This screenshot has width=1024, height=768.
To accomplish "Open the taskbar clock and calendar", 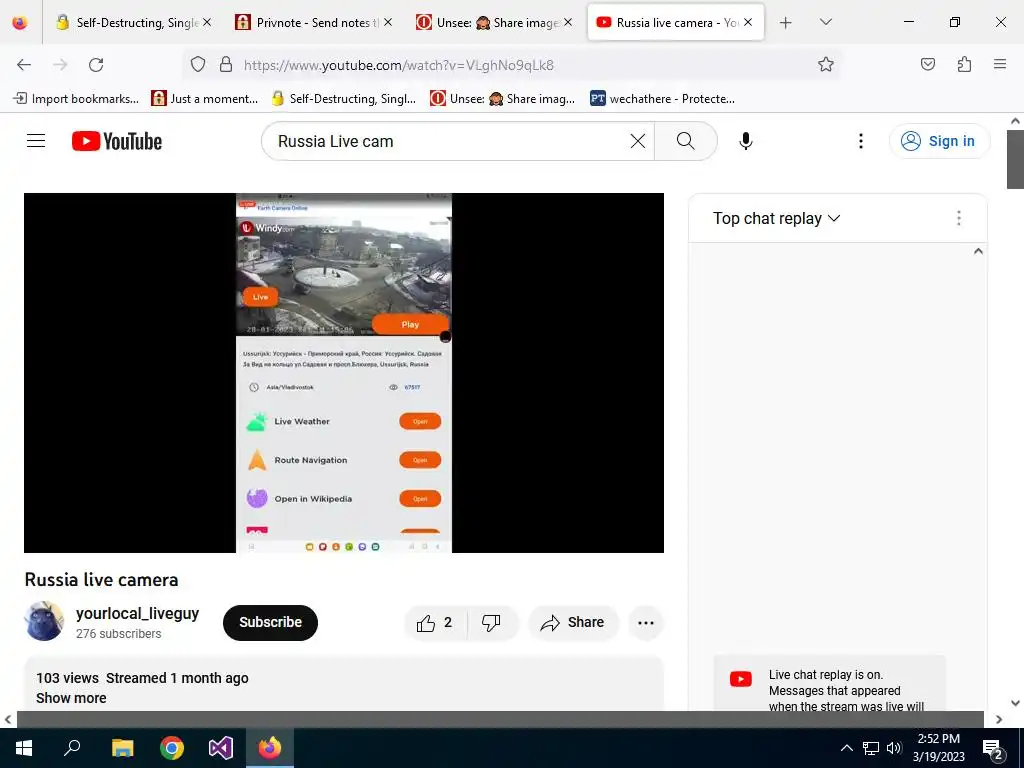I will (x=938, y=748).
